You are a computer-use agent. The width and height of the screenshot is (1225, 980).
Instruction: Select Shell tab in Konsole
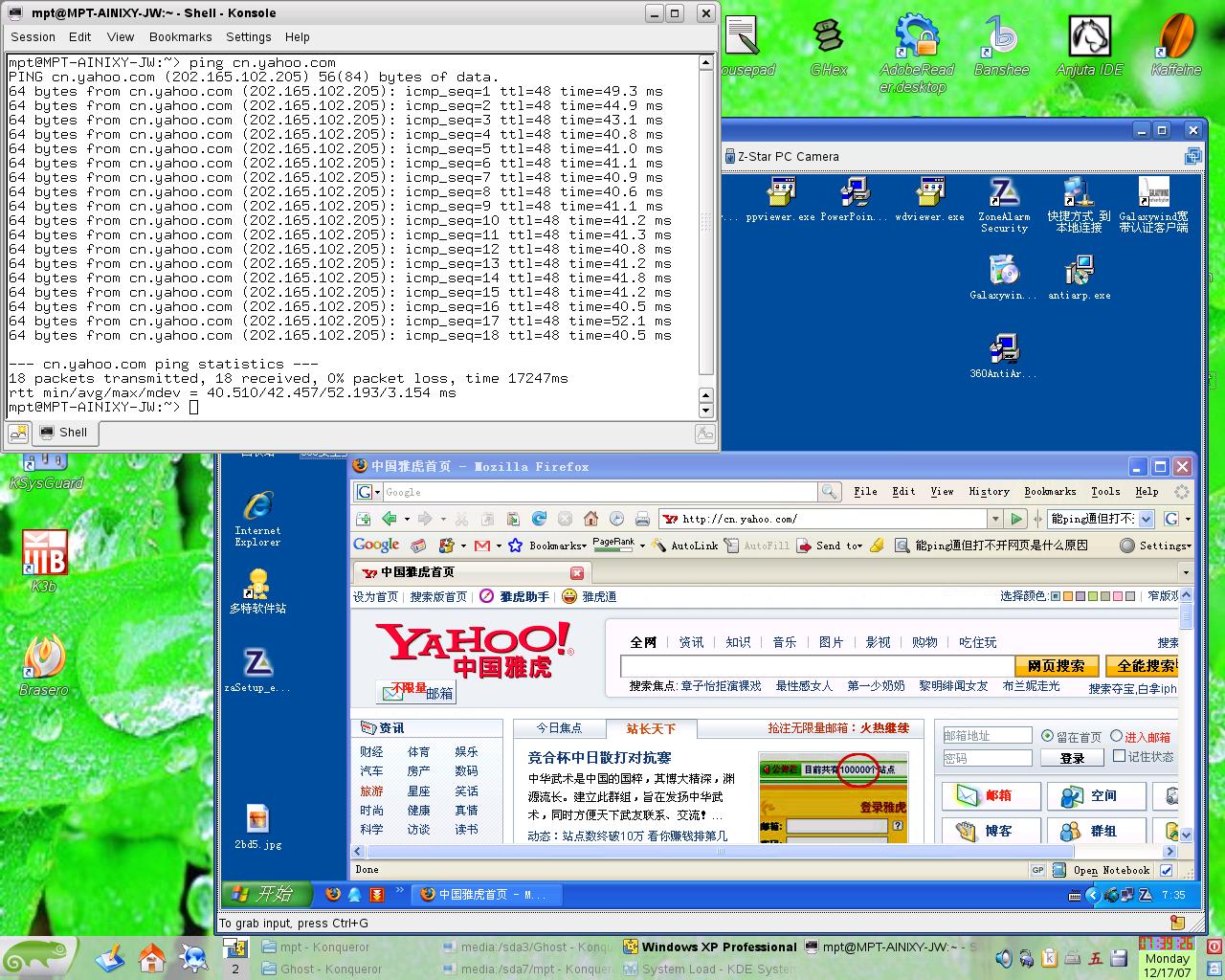coord(64,433)
